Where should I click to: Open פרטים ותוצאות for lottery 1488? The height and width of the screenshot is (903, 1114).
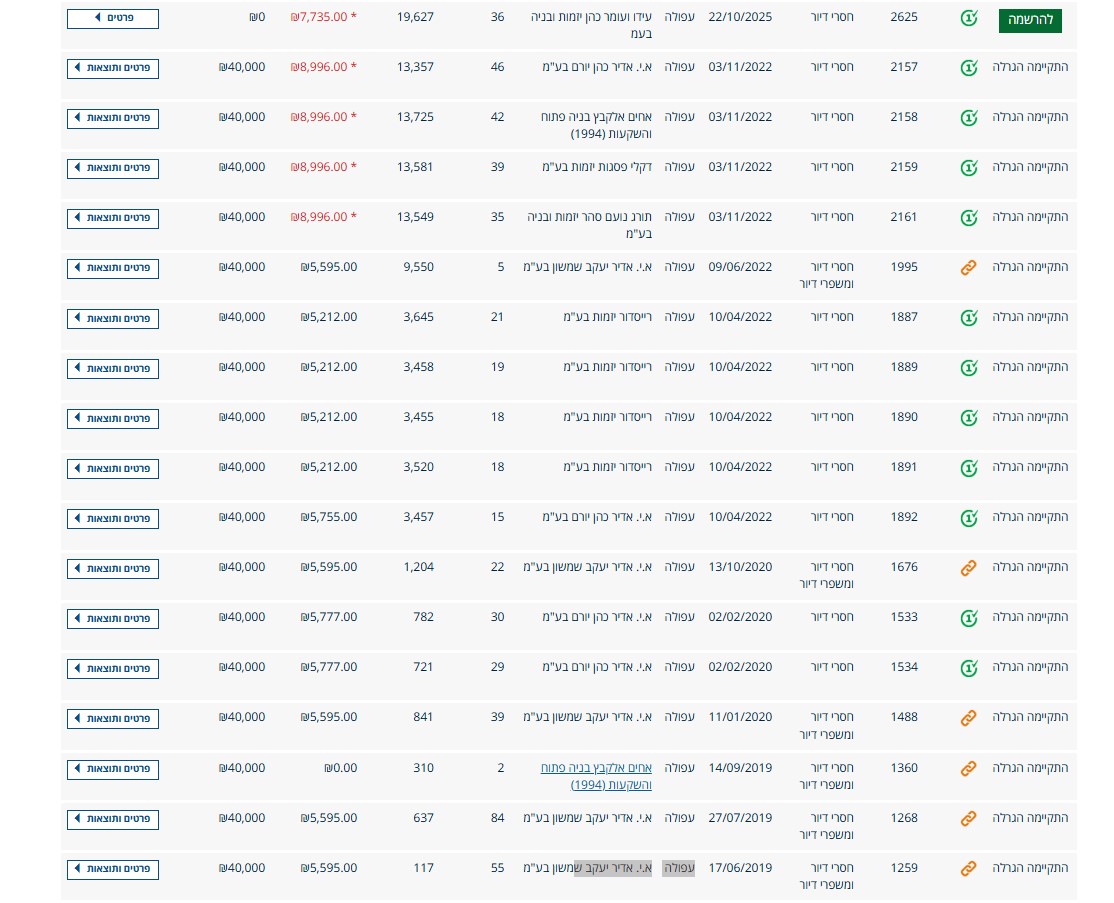coord(113,718)
